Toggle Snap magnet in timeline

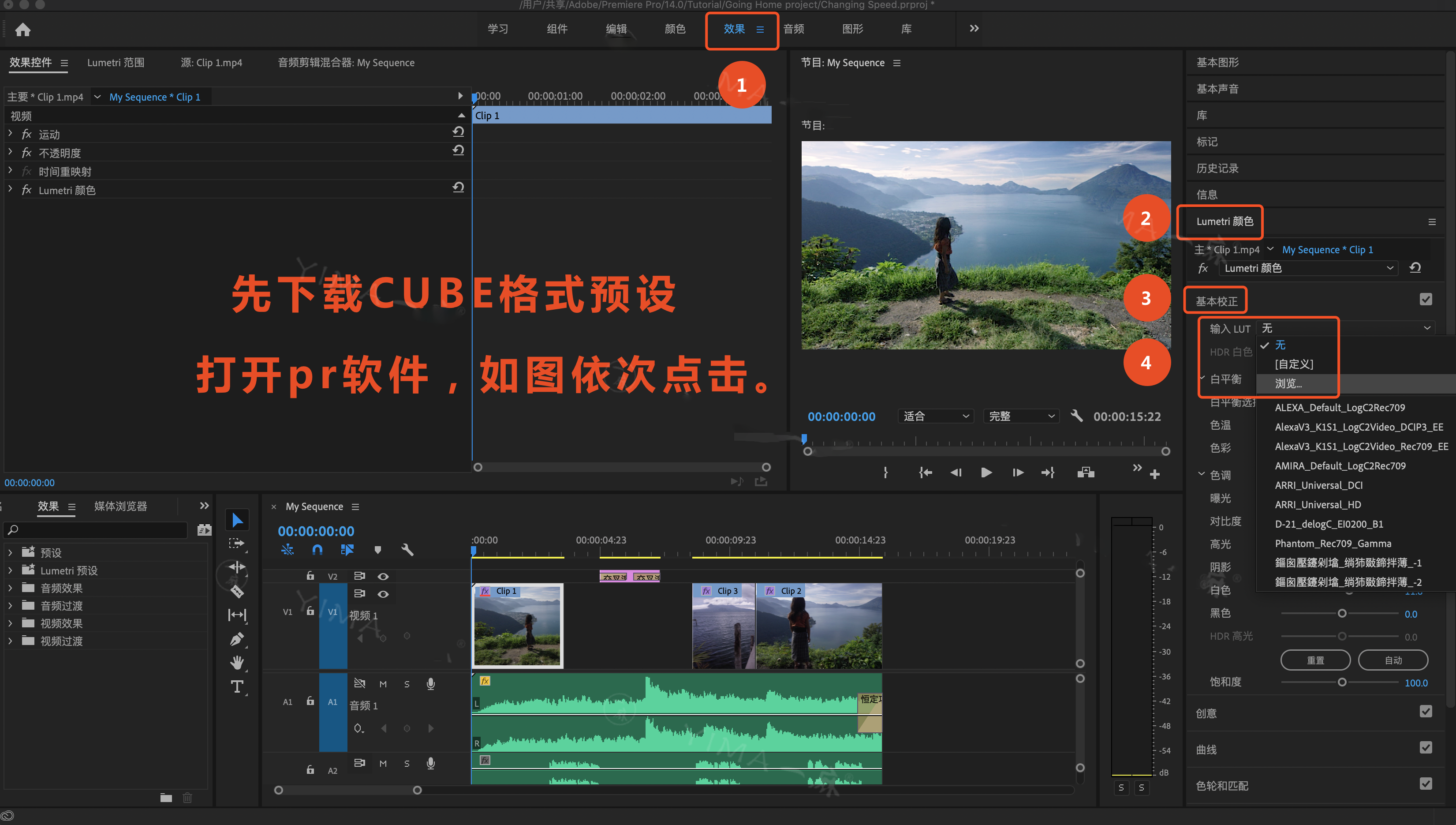pos(317,549)
